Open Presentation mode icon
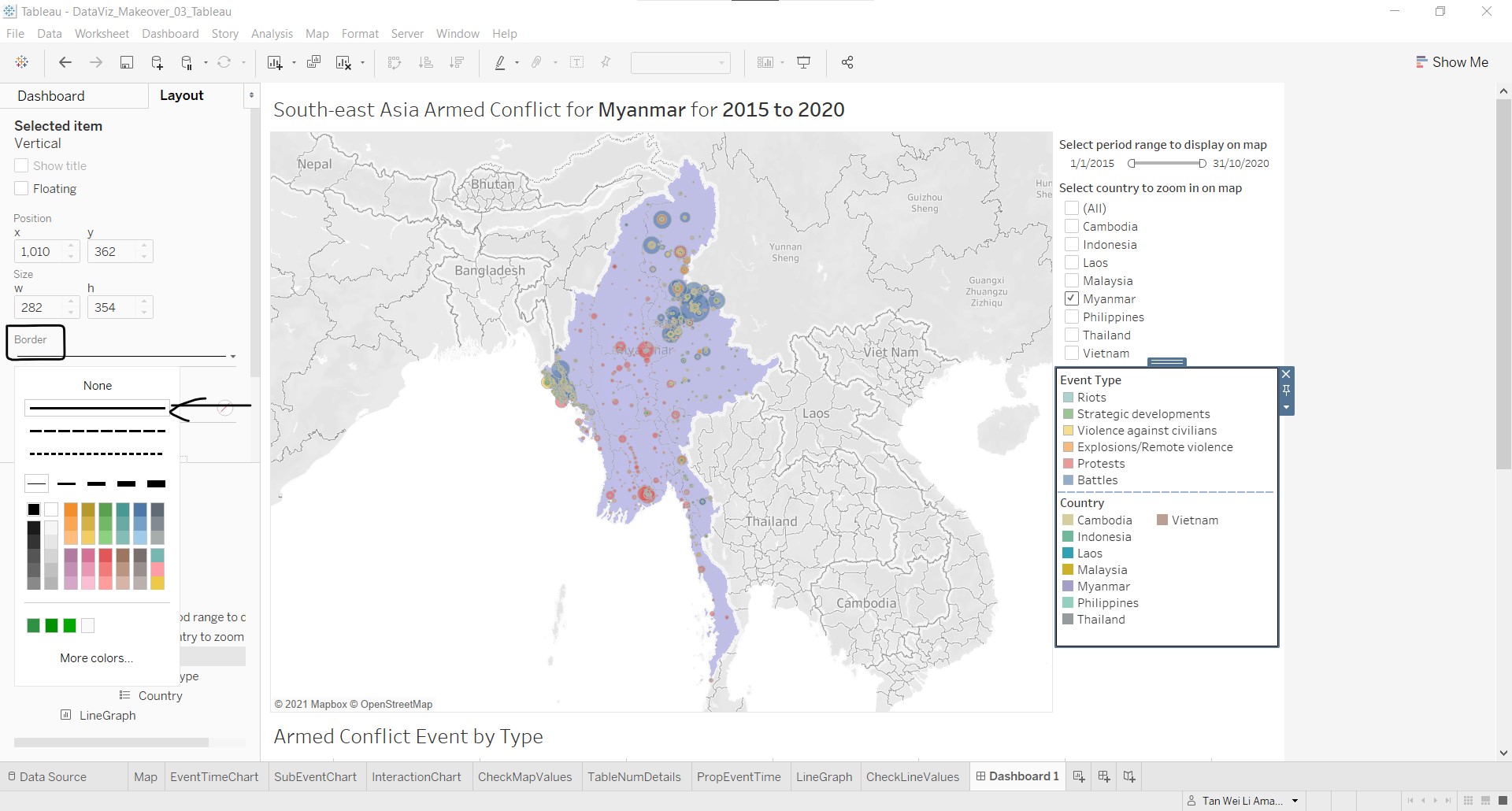The image size is (1512, 811). click(x=804, y=63)
